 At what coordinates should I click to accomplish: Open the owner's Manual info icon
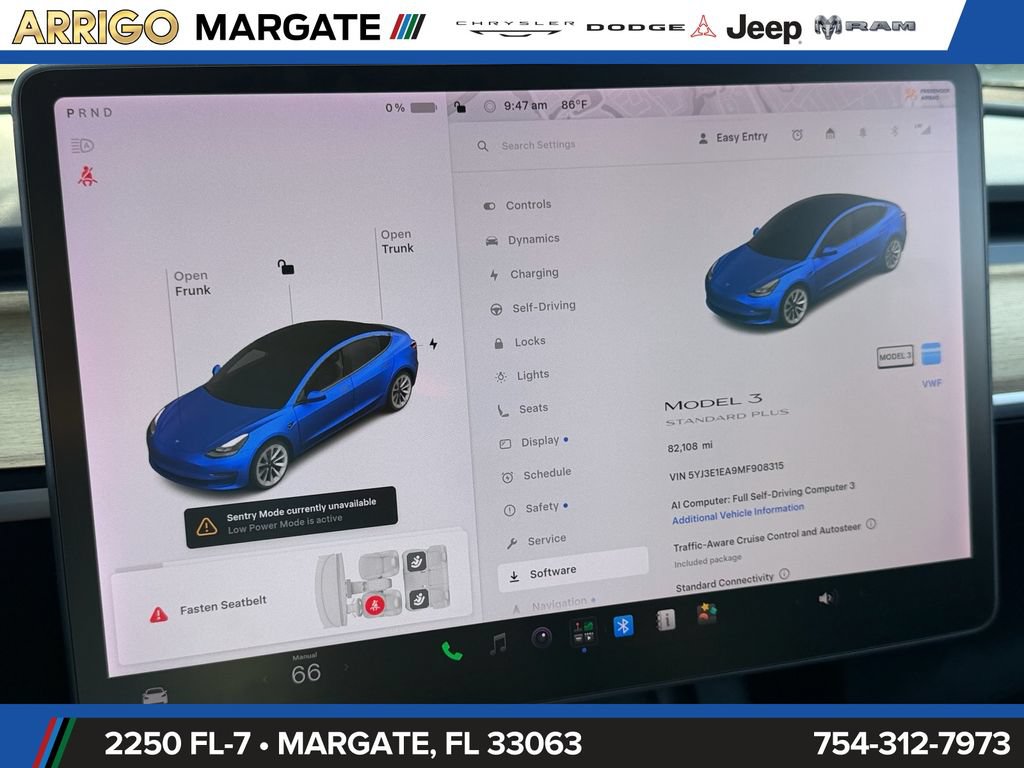click(x=665, y=620)
